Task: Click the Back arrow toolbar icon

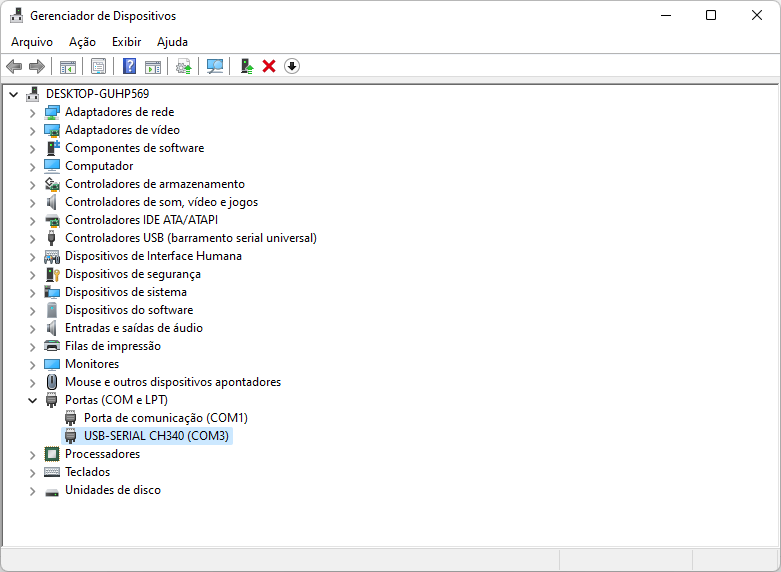Action: [x=14, y=66]
